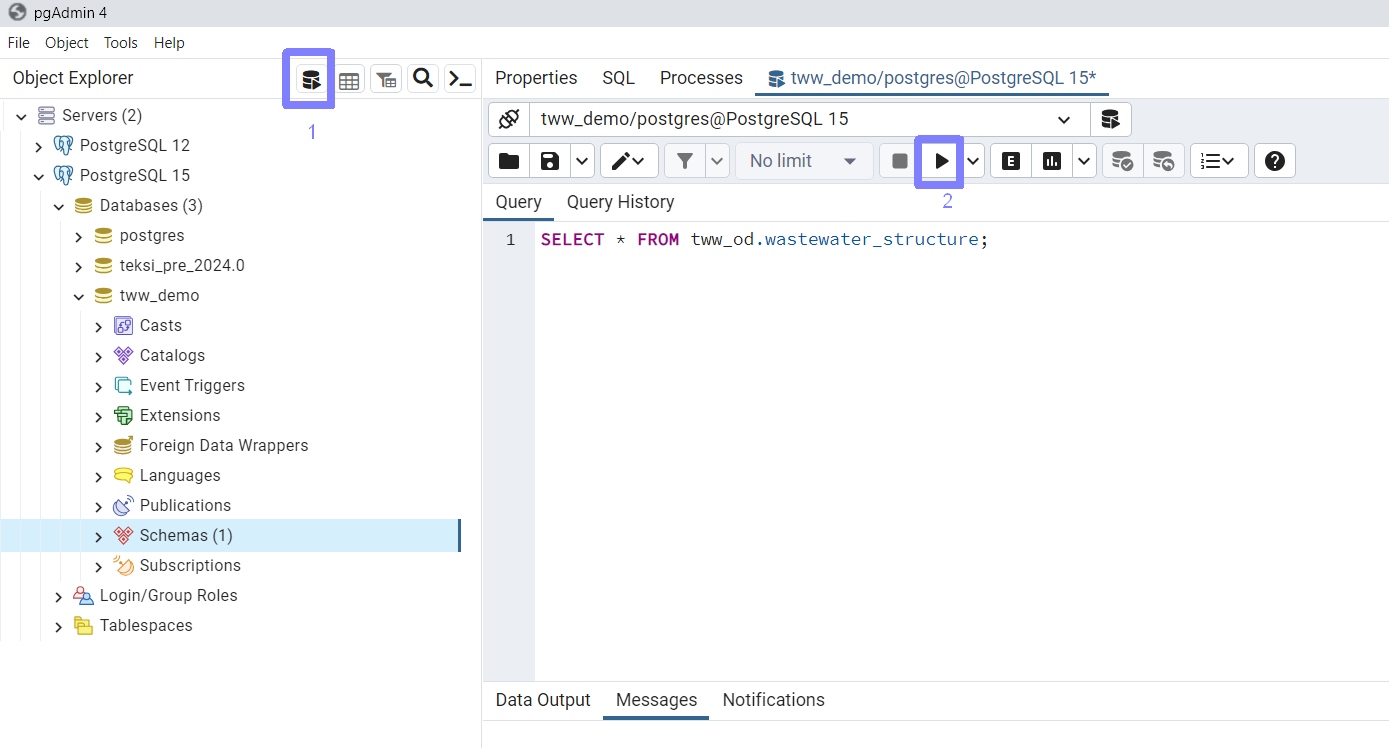Collapse the Servers (2) node
1389x748 pixels.
(x=21, y=117)
